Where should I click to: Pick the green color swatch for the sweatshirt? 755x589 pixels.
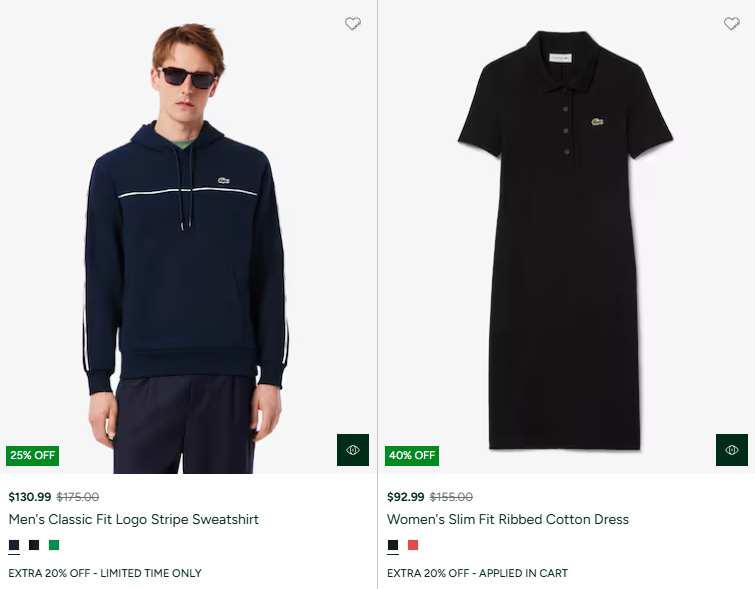coord(54,545)
